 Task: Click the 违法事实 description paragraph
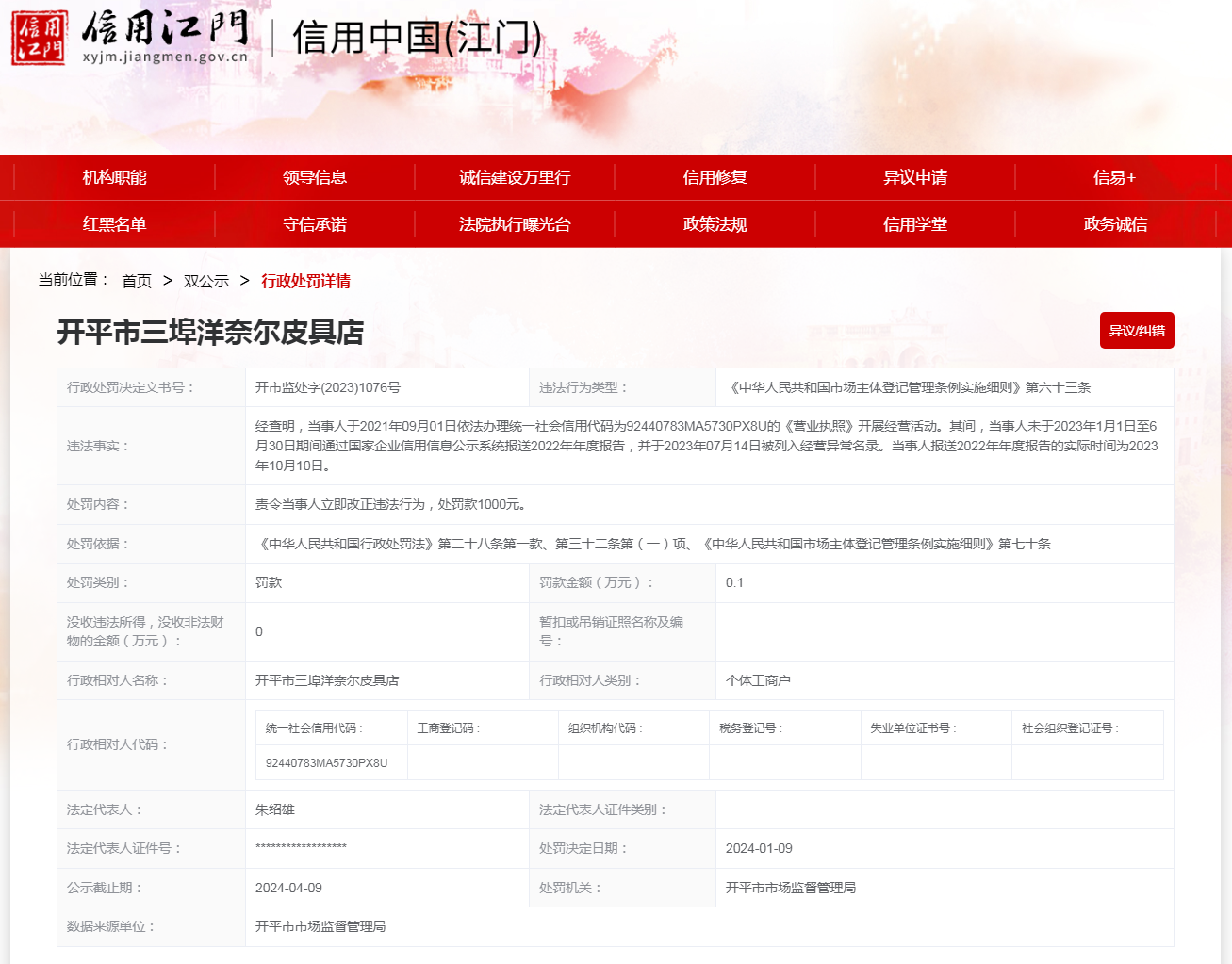pyautogui.click(x=707, y=446)
